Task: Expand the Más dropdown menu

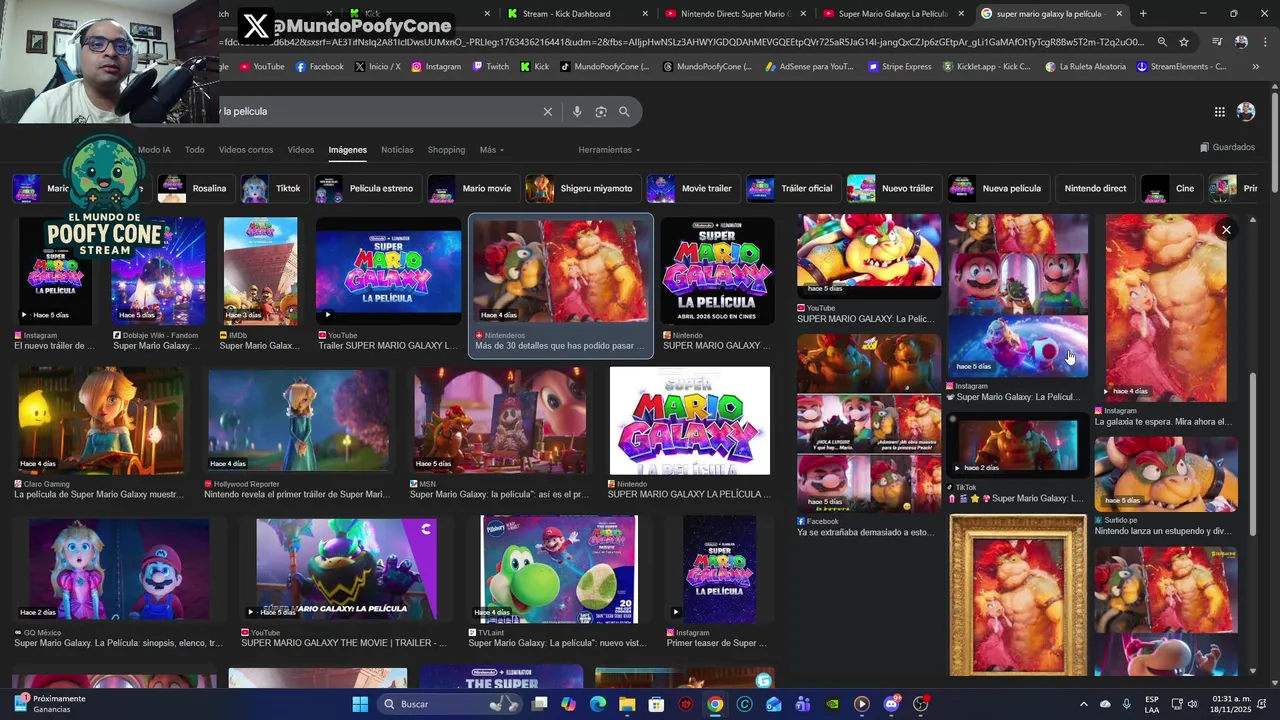Action: (x=491, y=150)
